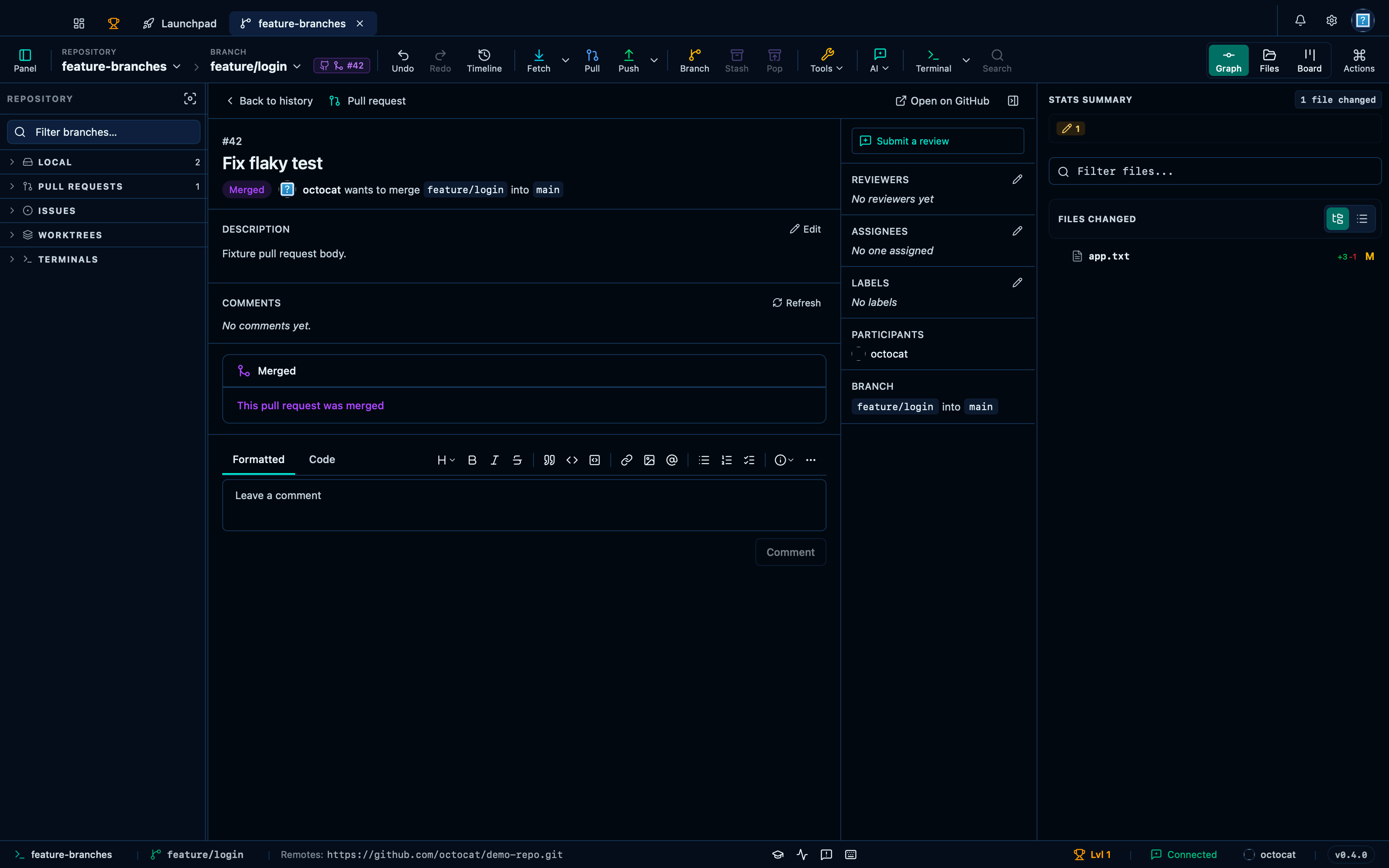Close the feature-branches tab
1389x868 pixels.
coord(360,23)
